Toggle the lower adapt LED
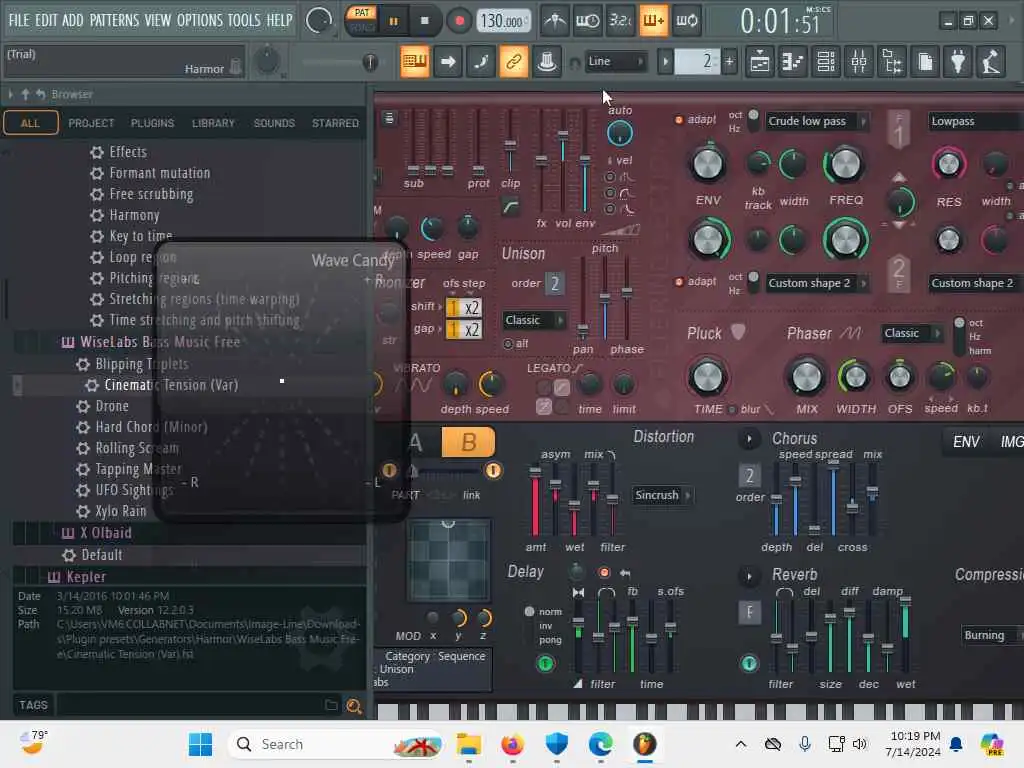The height and width of the screenshot is (768, 1024). point(679,281)
